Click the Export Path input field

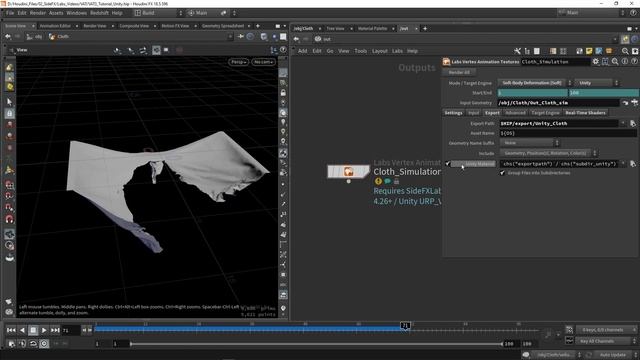(559, 123)
